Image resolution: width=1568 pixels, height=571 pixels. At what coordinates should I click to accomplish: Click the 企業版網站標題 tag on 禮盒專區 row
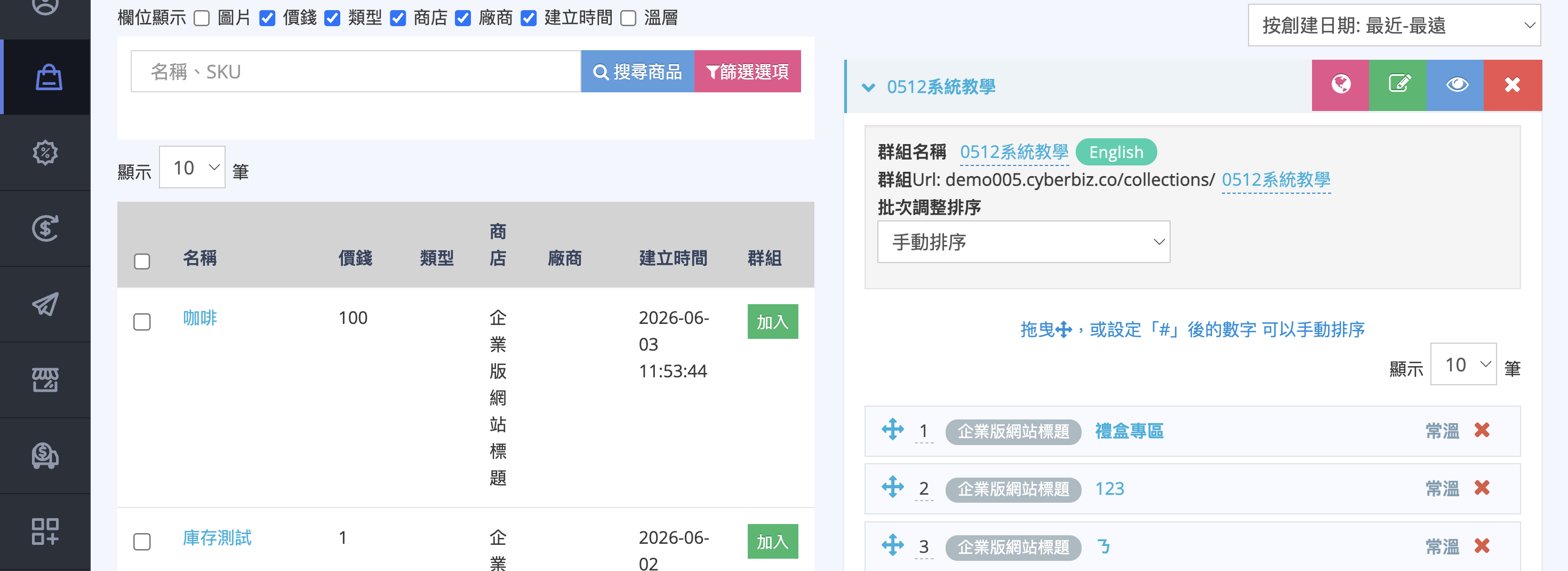(1013, 432)
